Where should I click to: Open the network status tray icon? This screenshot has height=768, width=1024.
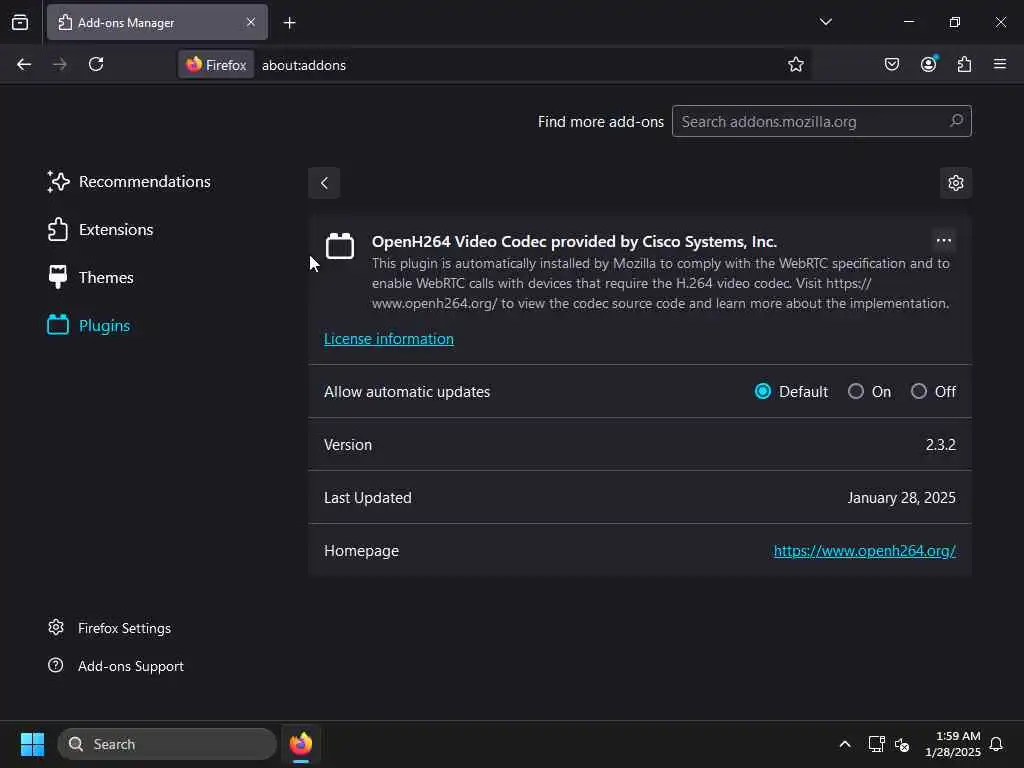876,744
